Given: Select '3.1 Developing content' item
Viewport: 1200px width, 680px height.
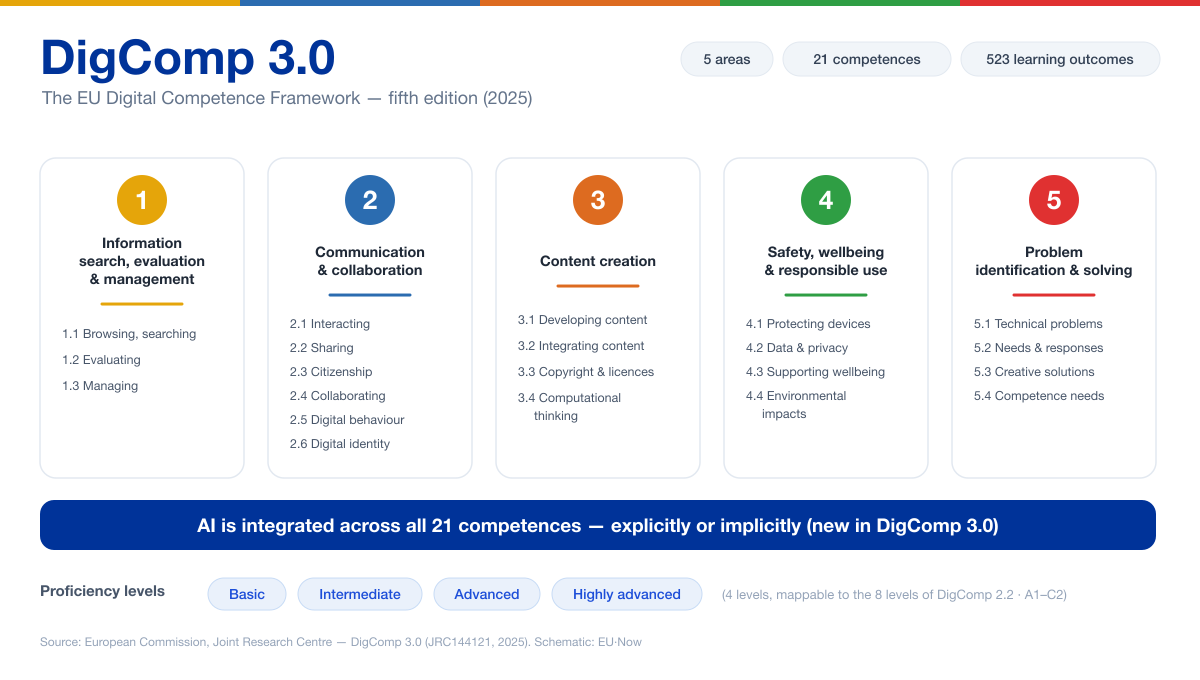Looking at the screenshot, I should click(583, 320).
